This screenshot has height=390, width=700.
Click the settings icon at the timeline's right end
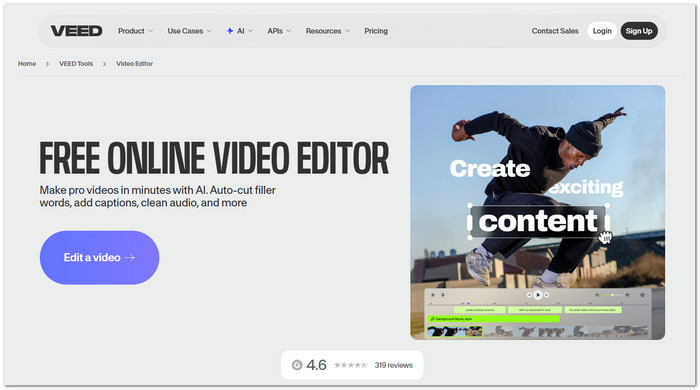(x=642, y=295)
